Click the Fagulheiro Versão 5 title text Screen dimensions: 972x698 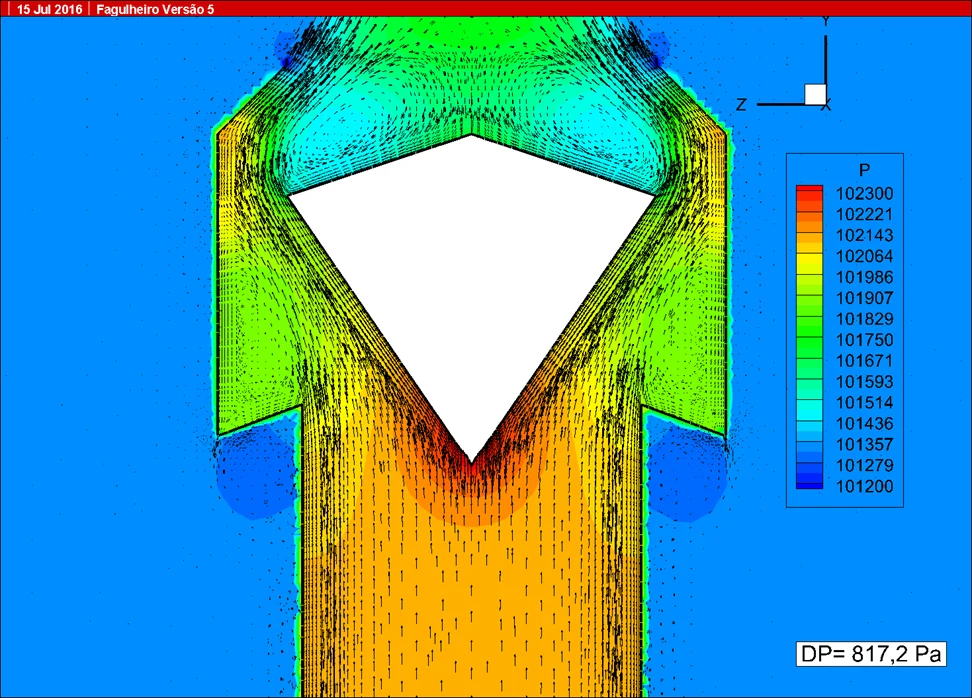point(155,9)
